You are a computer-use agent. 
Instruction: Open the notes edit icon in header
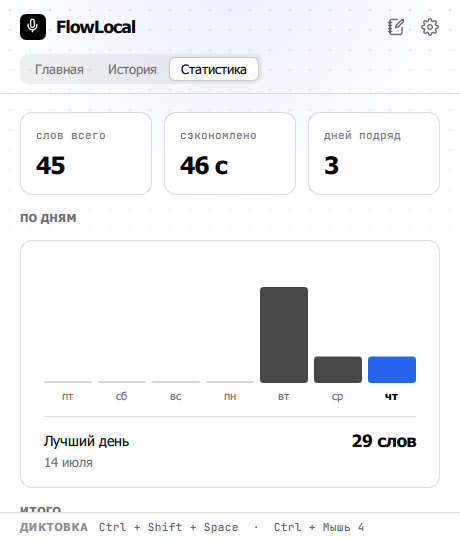coord(396,27)
